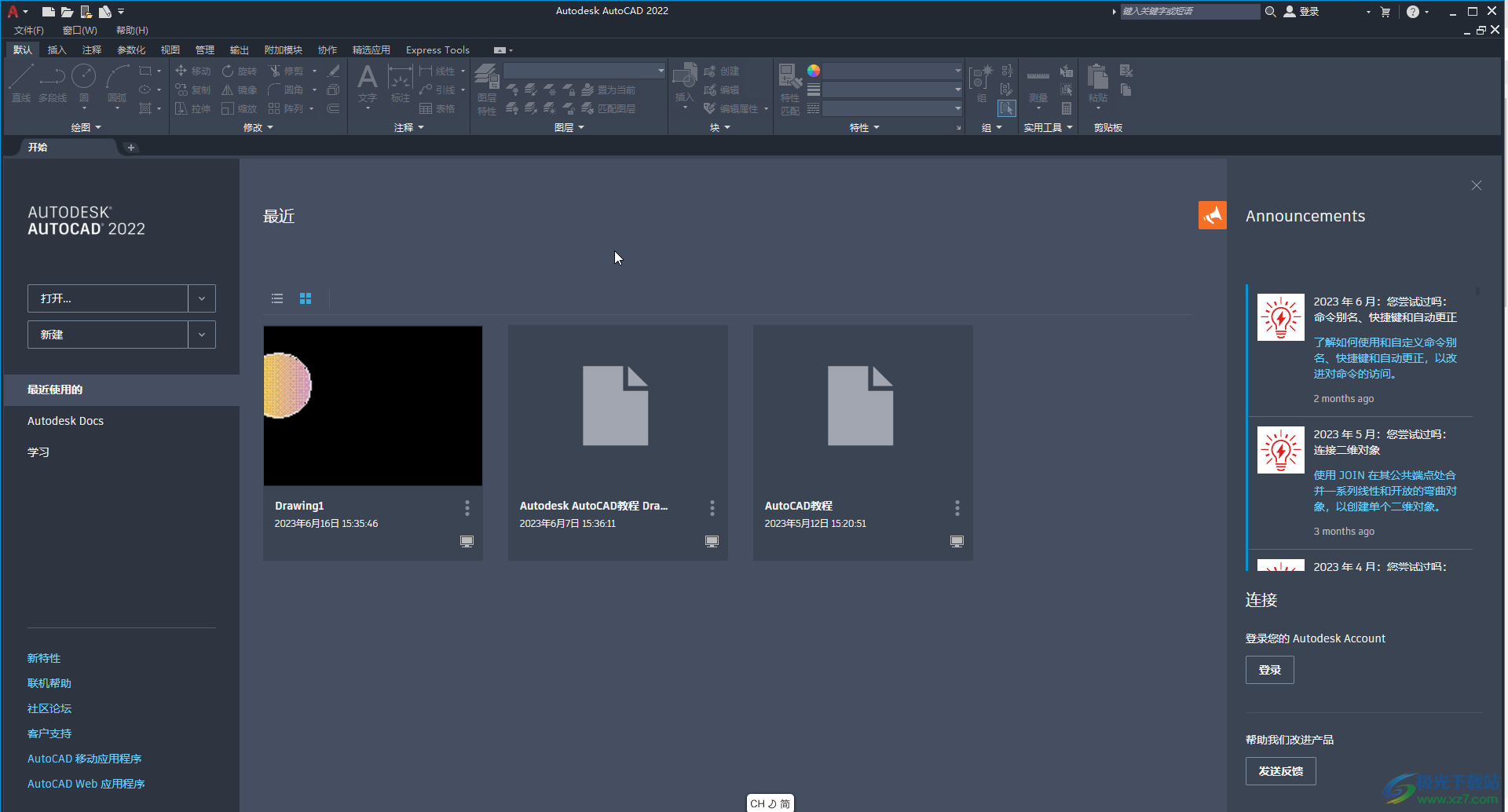Image resolution: width=1508 pixels, height=812 pixels.
Task: Switch recent files to list view
Action: point(277,298)
